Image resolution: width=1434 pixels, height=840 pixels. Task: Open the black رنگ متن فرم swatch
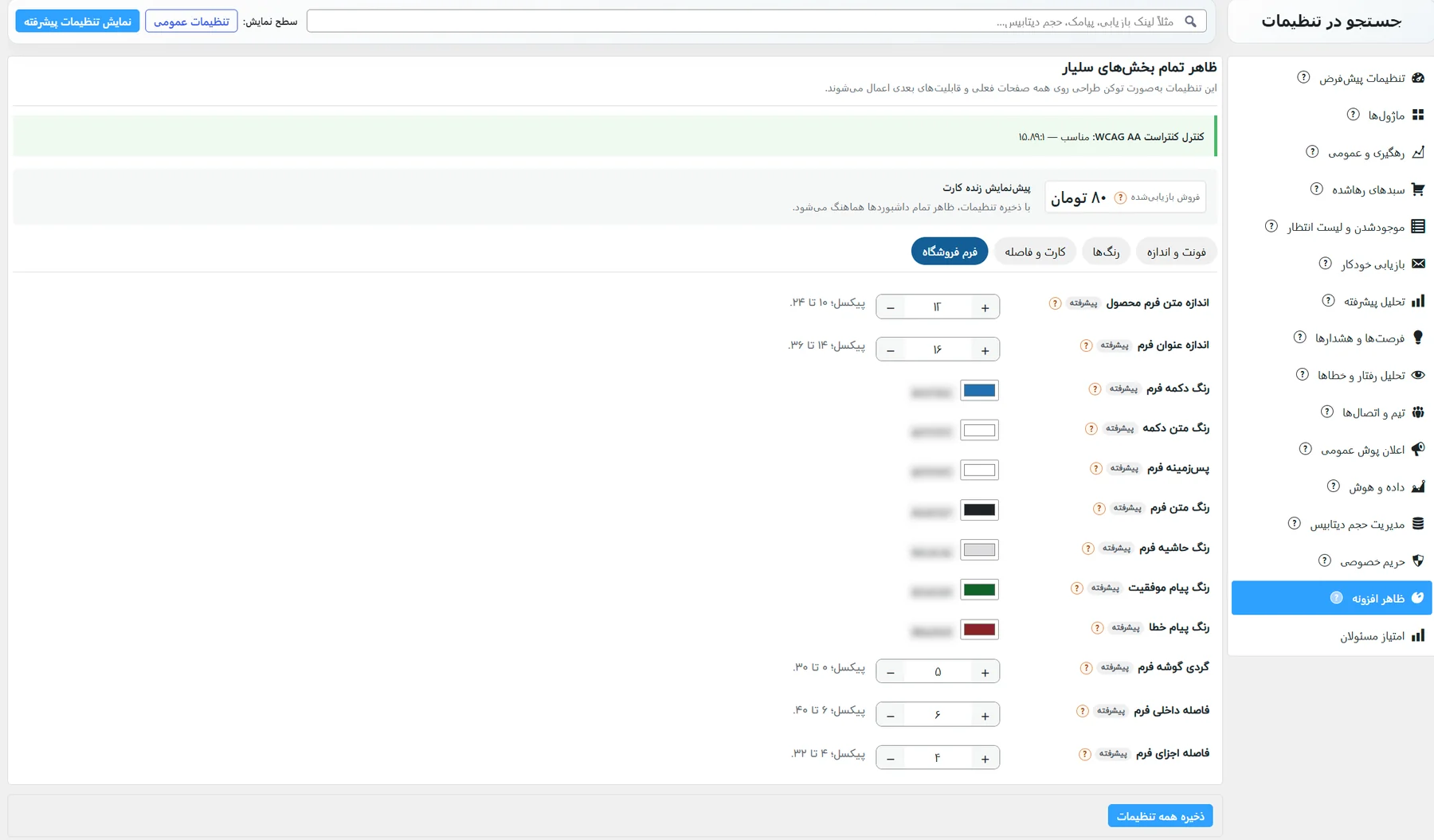[x=979, y=510]
